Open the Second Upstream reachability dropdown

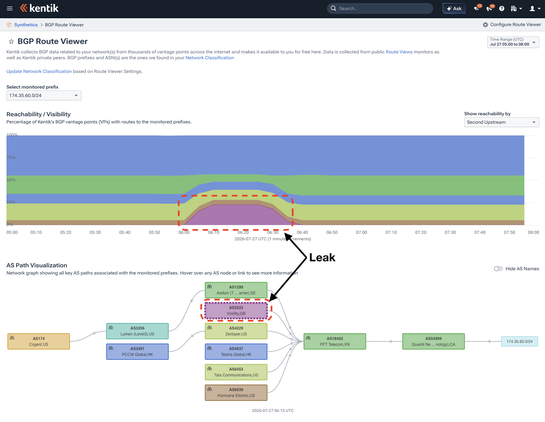click(x=501, y=122)
